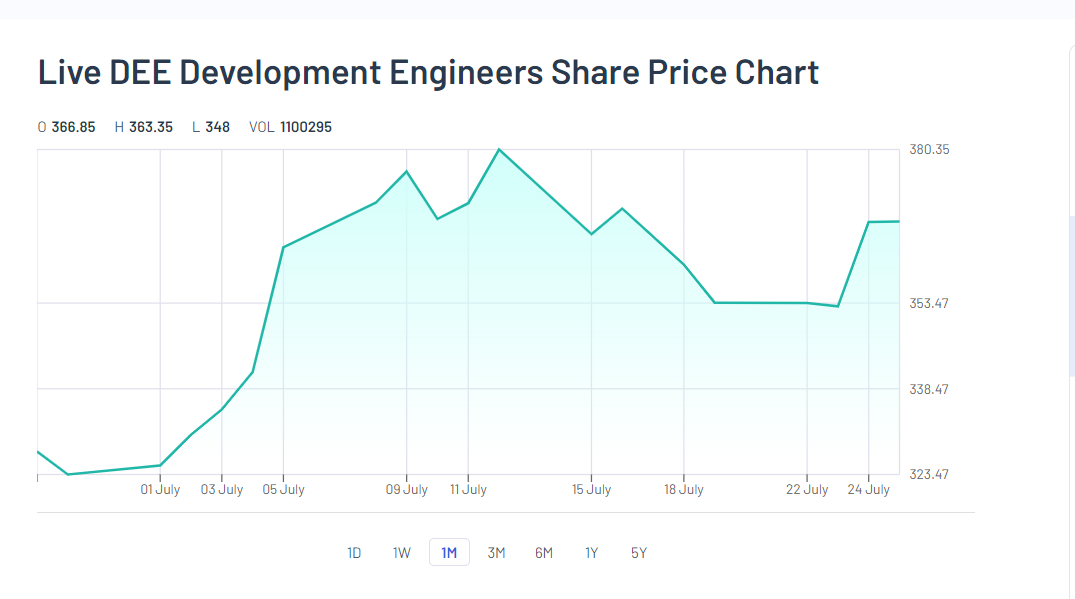Screen dimensions: 1075x599
Task: Click the 01 July date label
Action: click(x=160, y=490)
